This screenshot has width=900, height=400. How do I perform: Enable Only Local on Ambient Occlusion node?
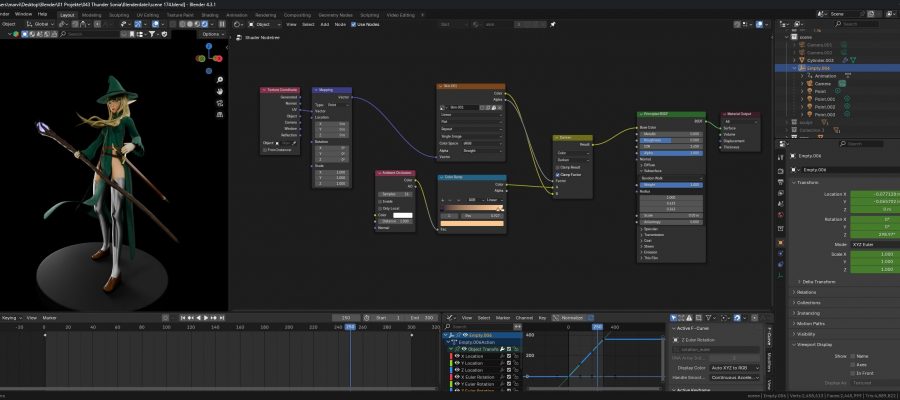click(x=380, y=208)
